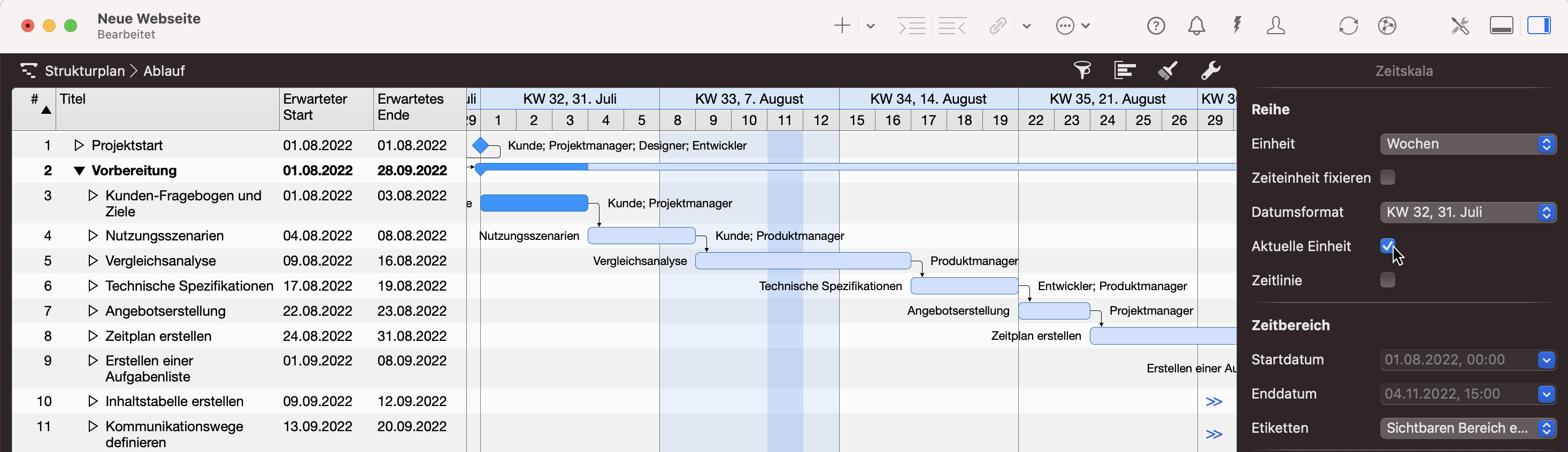
Task: Enable the Zeiteinheit fixieren checkbox
Action: pos(1387,177)
